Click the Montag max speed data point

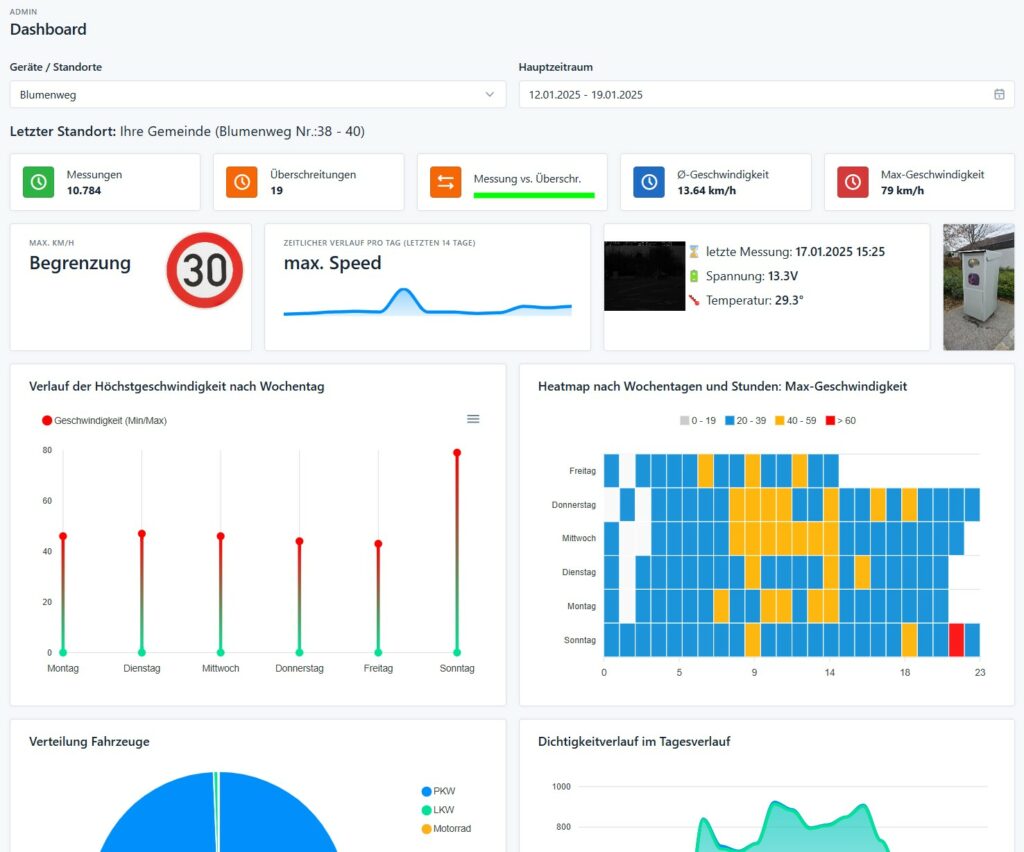click(63, 536)
